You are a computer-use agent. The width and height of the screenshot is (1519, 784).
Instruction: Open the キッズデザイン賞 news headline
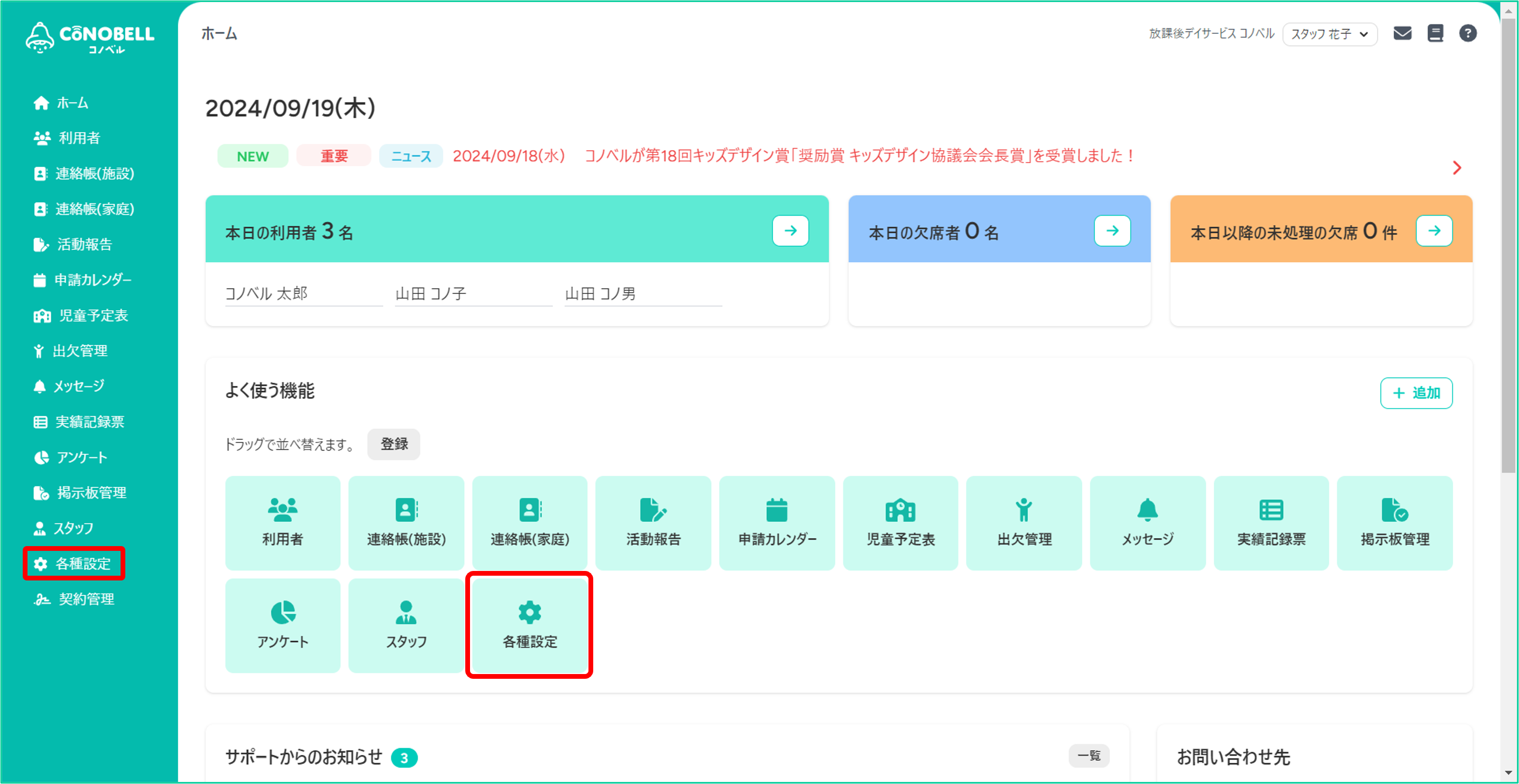coord(860,155)
